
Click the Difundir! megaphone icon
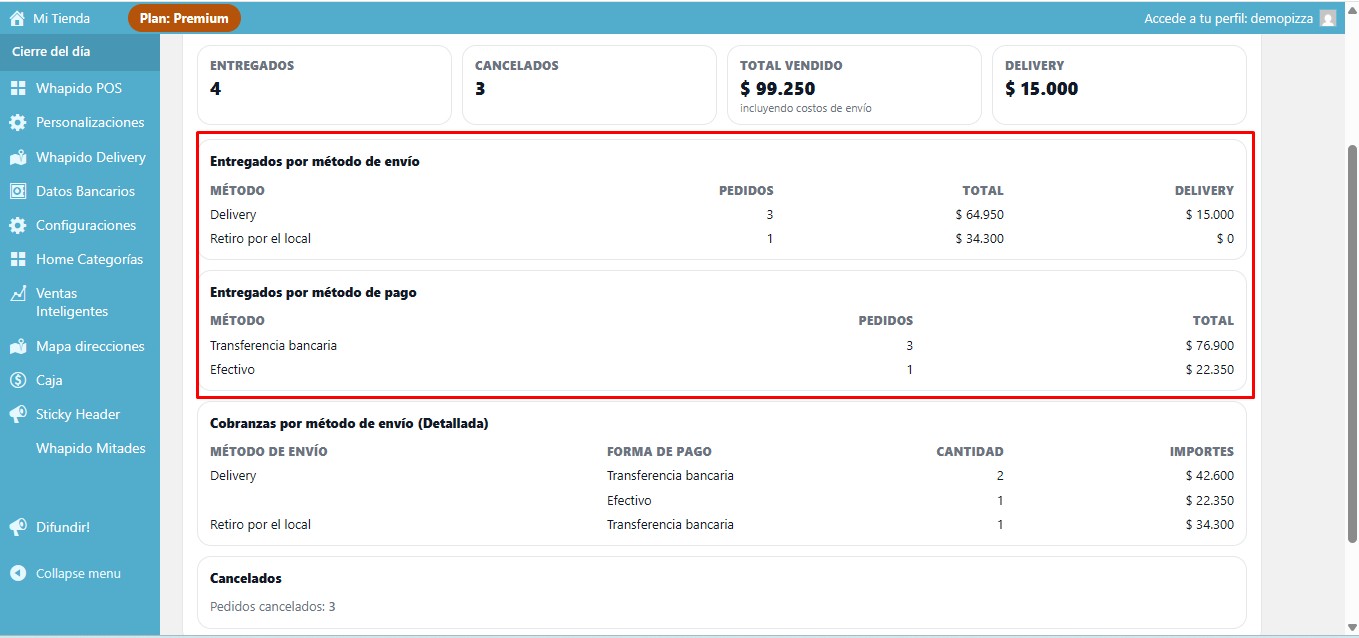pyautogui.click(x=17, y=527)
